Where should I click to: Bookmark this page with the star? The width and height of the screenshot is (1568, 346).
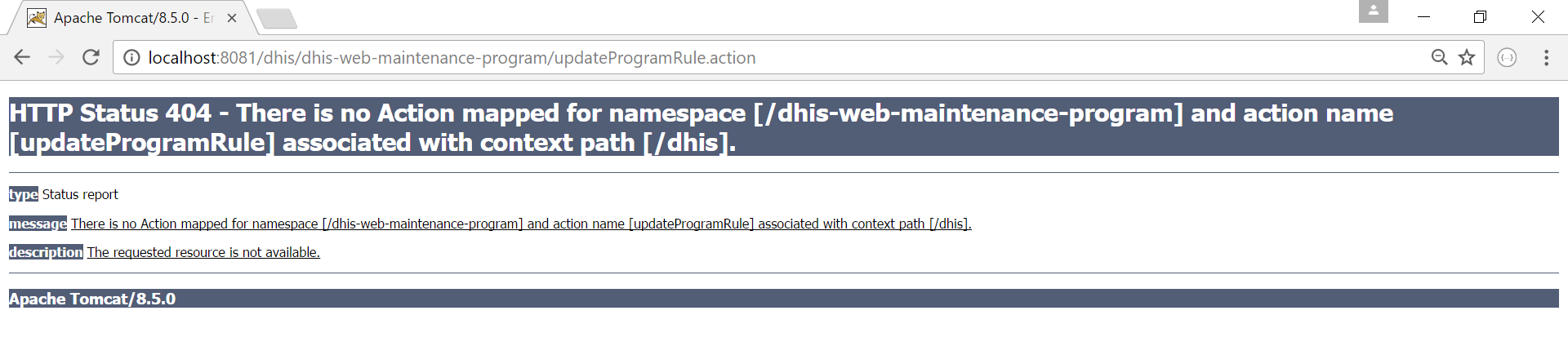[1467, 57]
